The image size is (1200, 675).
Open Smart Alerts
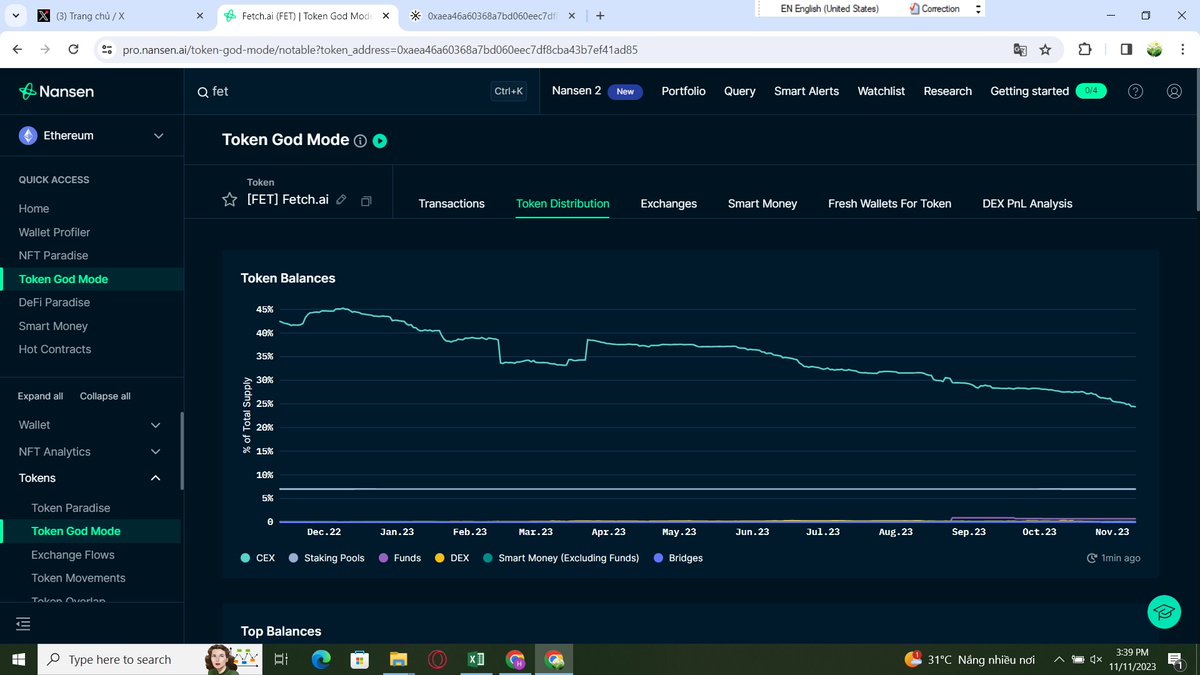click(806, 91)
